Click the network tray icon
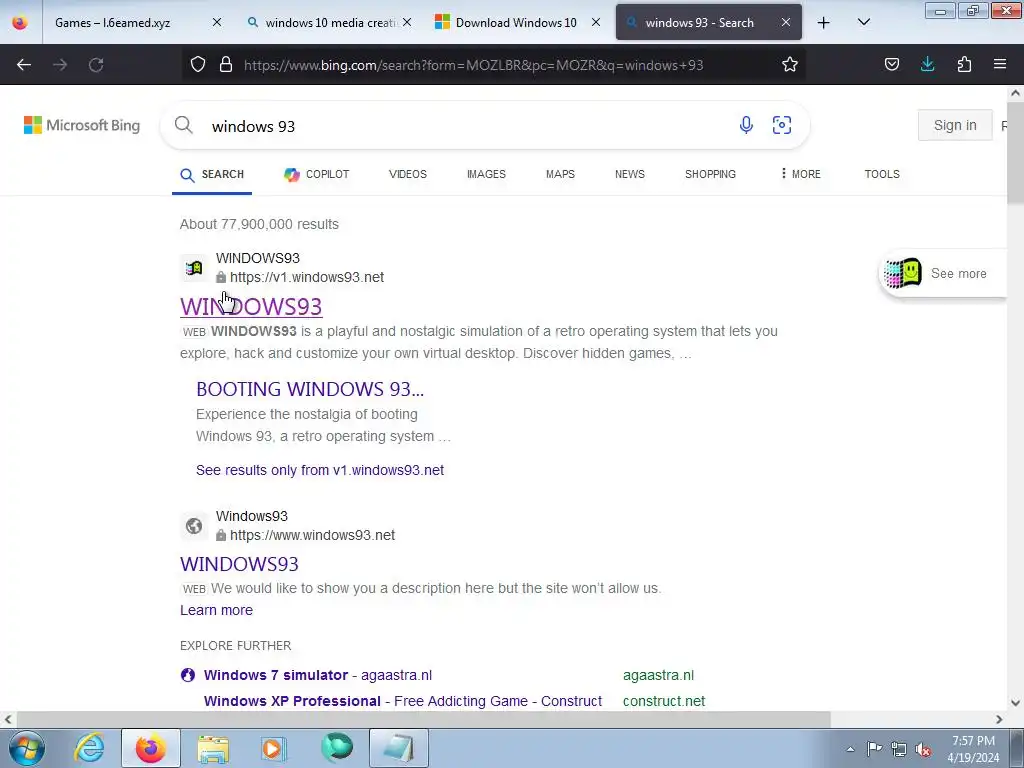The width and height of the screenshot is (1024, 768). pyautogui.click(x=899, y=750)
